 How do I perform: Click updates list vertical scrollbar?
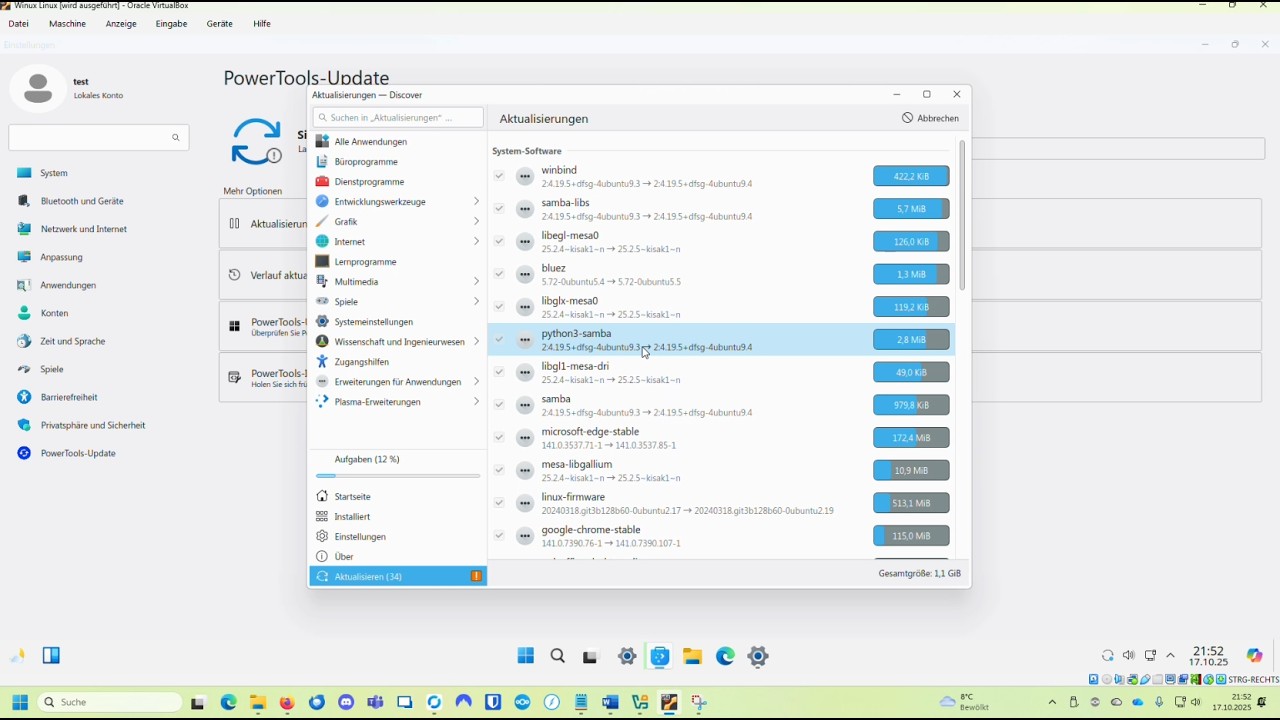coord(962,215)
